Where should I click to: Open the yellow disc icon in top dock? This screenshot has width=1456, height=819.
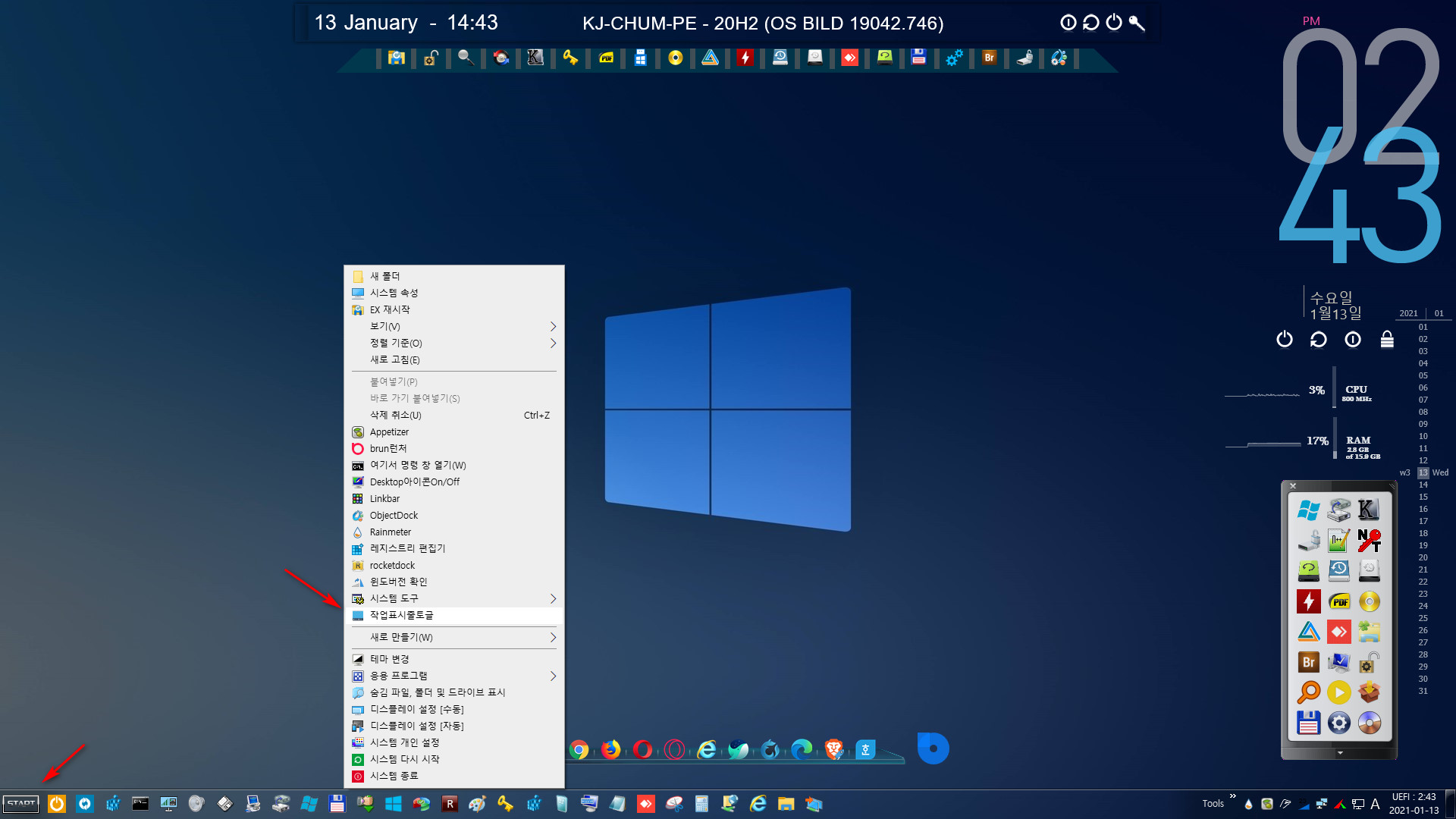point(675,58)
